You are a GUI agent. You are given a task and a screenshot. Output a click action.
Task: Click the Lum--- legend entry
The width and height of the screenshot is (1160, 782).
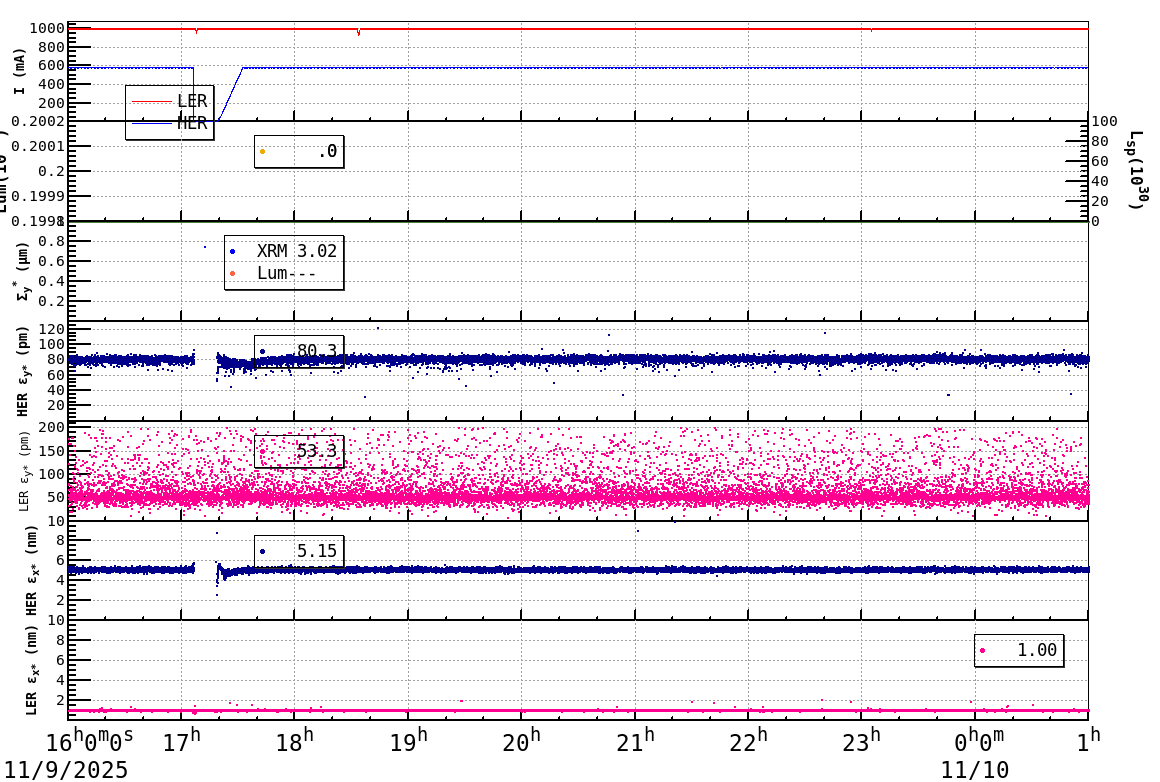tap(274, 273)
